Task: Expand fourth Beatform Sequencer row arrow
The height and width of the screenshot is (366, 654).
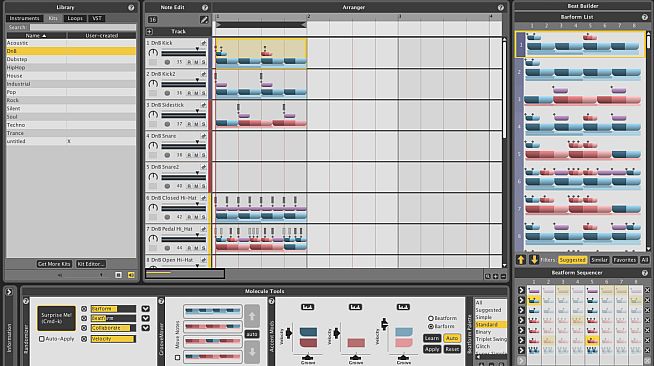Action: (x=521, y=320)
